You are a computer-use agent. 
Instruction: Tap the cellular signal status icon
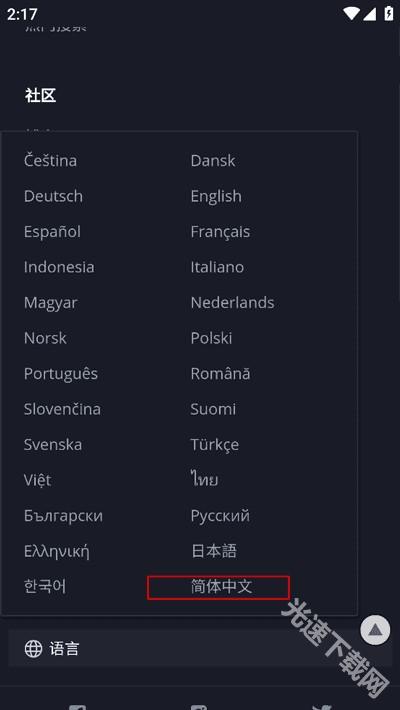point(370,14)
